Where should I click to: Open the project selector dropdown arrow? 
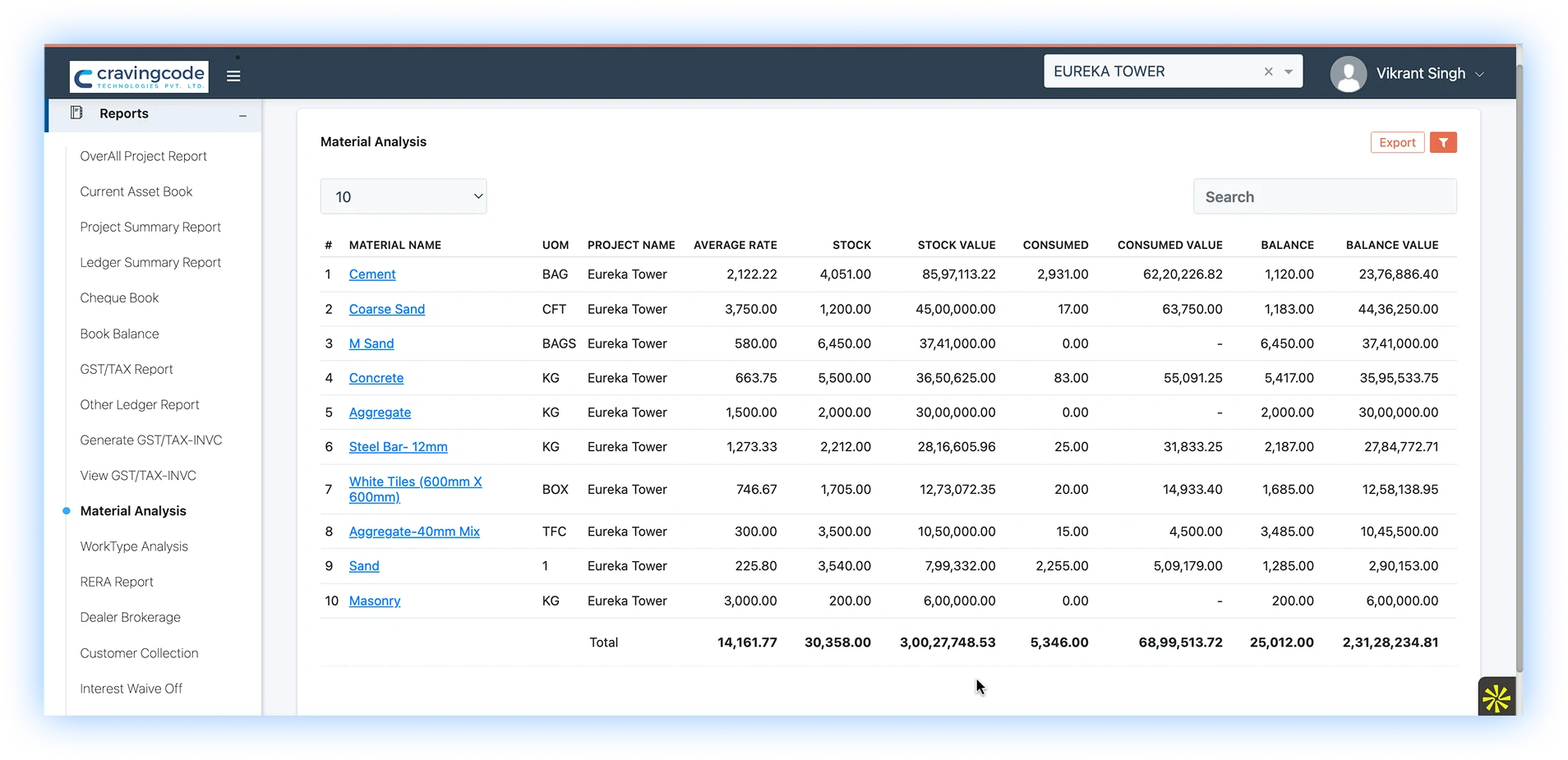1289,71
